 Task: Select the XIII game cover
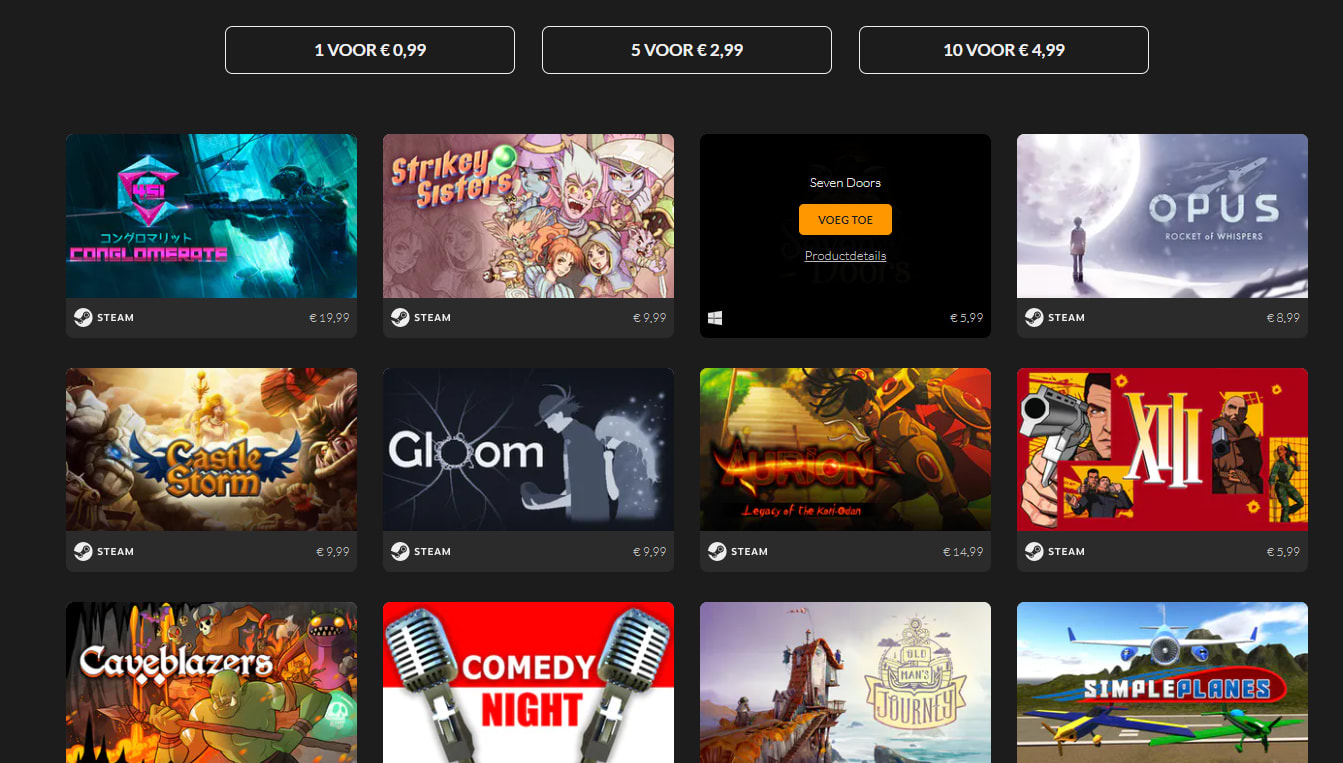click(x=1162, y=450)
